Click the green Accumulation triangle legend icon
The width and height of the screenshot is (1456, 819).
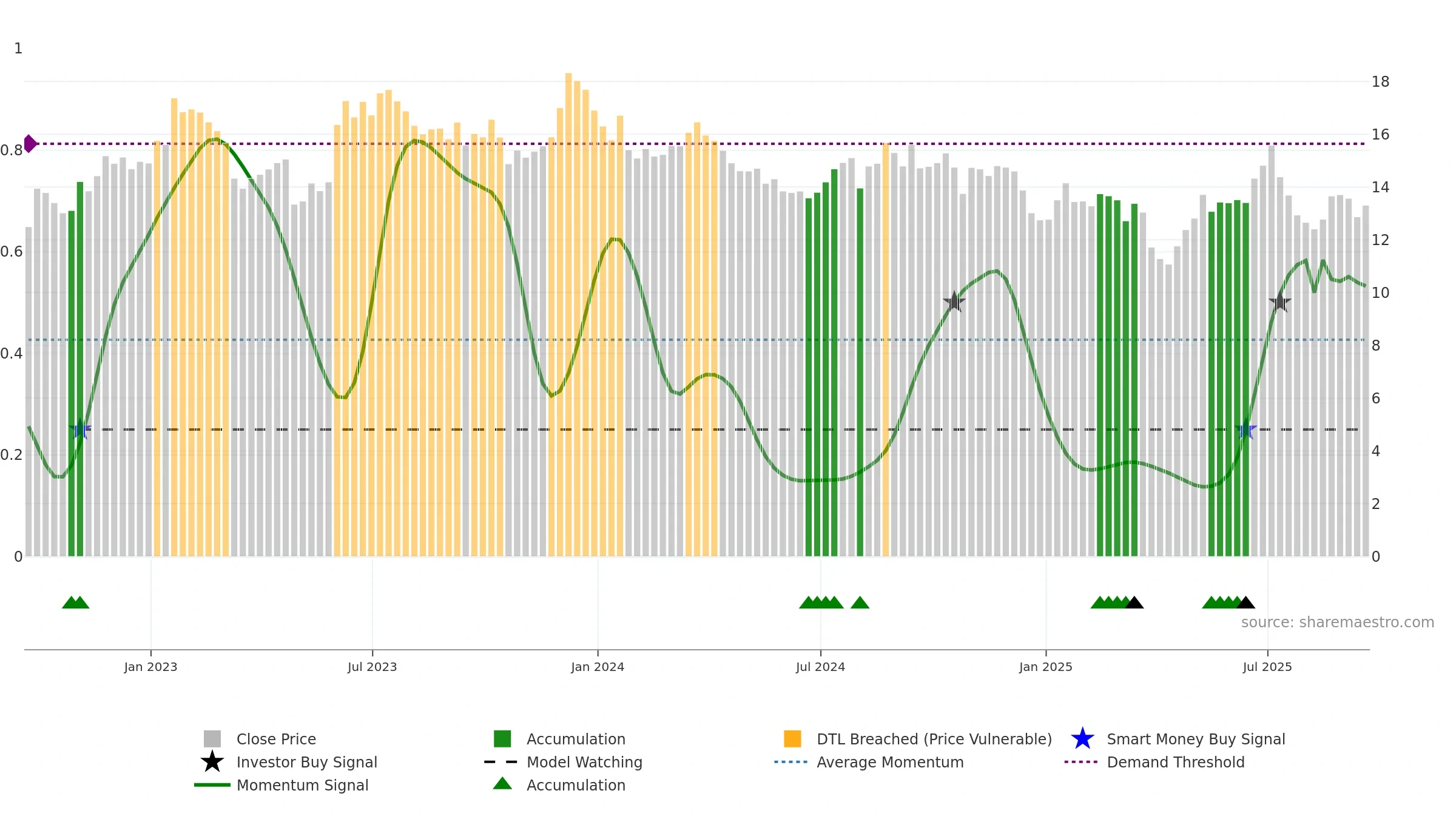click(502, 784)
